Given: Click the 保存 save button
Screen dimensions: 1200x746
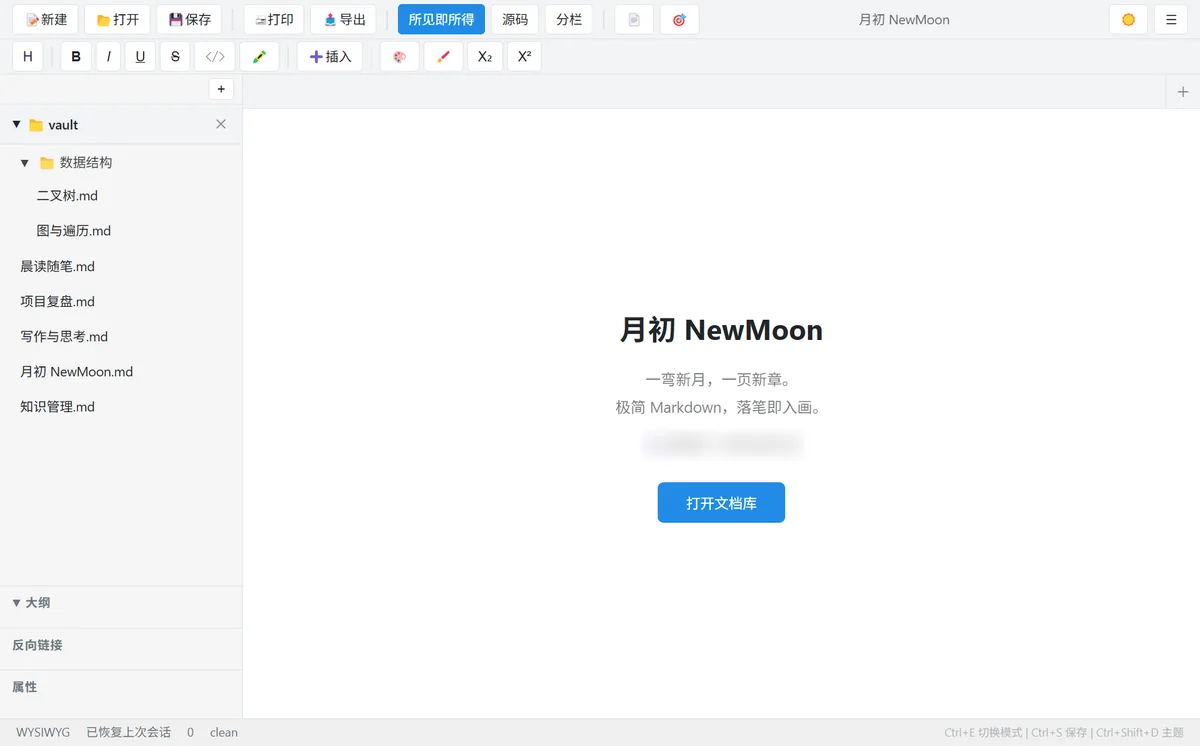Looking at the screenshot, I should [x=189, y=19].
